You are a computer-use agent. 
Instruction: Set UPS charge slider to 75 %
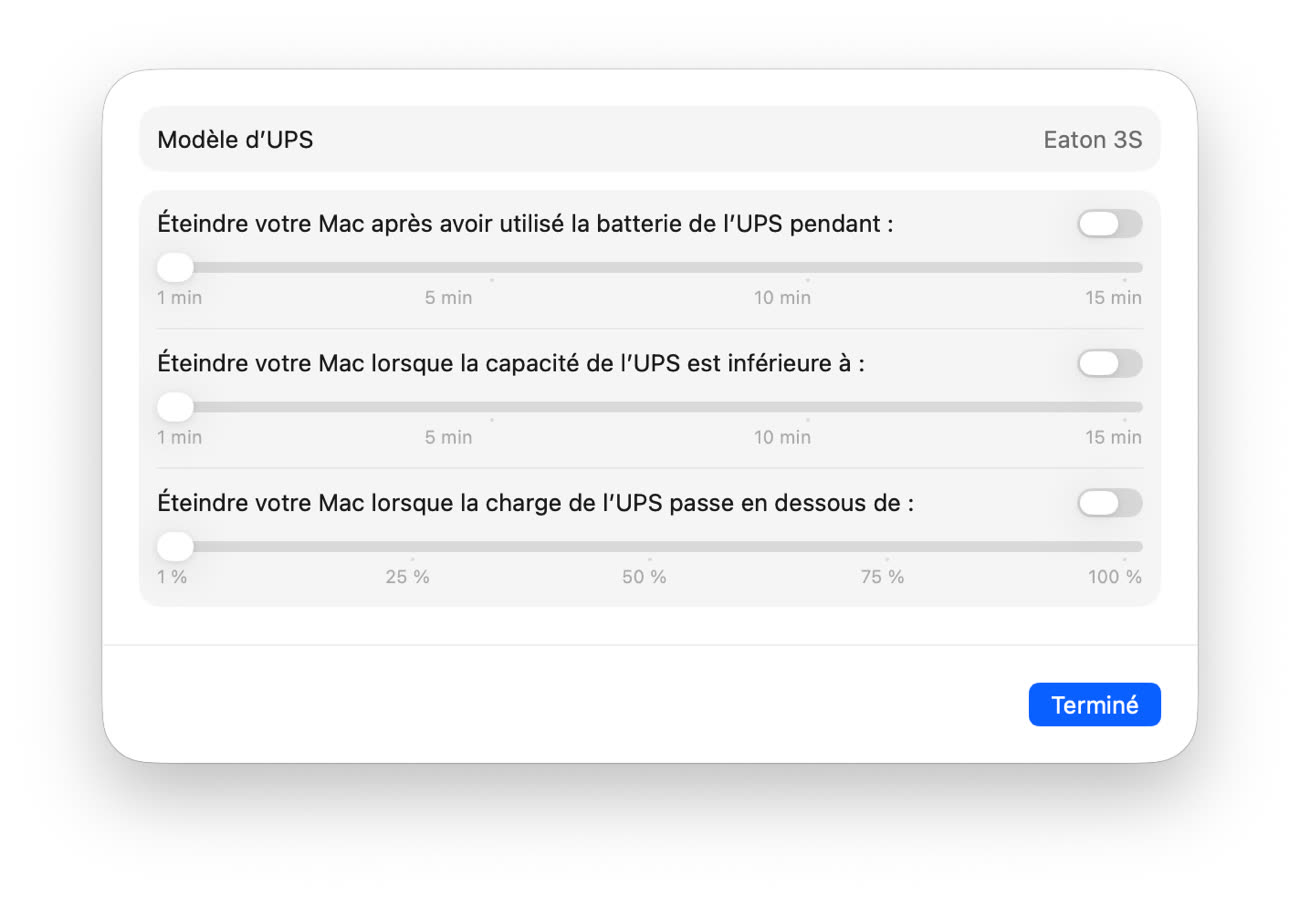tap(886, 547)
